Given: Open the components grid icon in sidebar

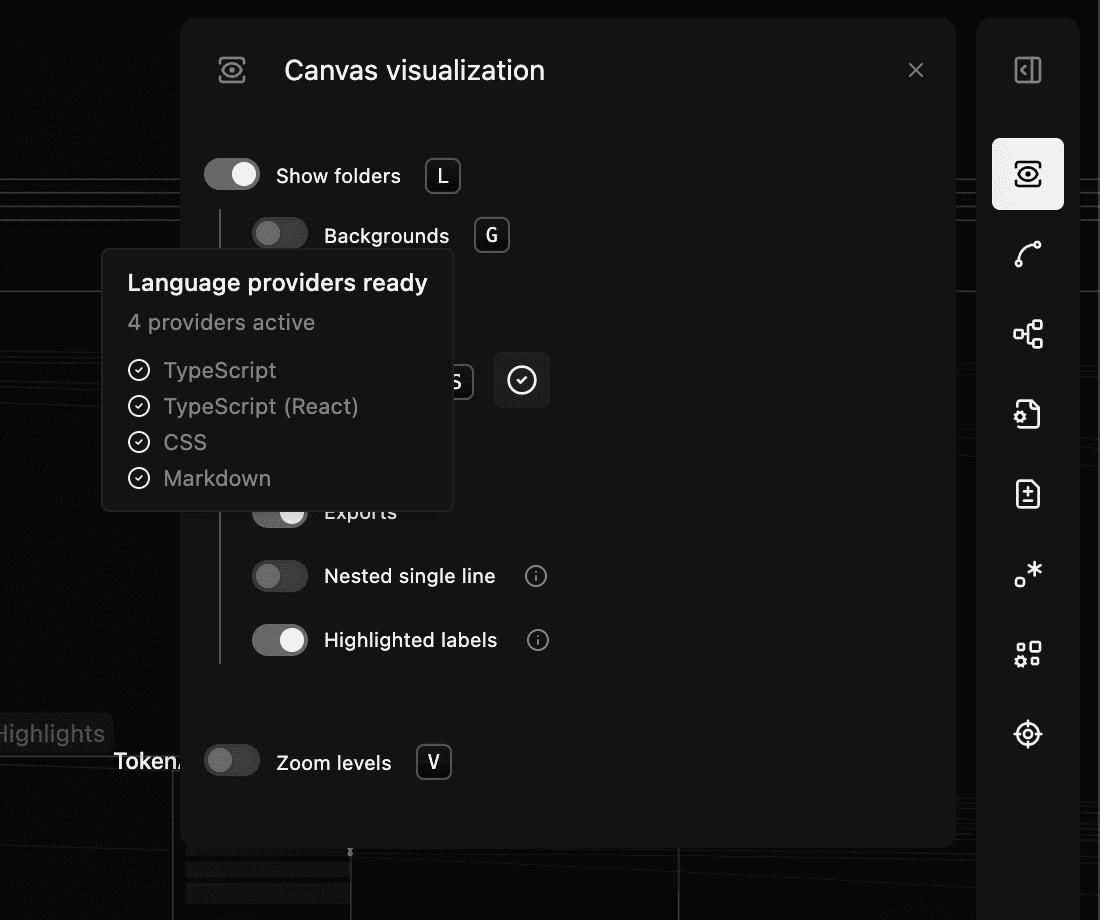Looking at the screenshot, I should tap(1027, 653).
